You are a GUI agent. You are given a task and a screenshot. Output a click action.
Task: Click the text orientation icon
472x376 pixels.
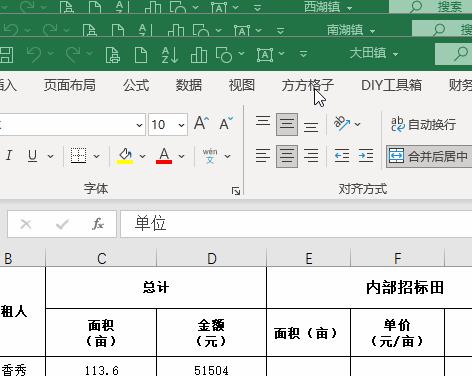click(x=342, y=123)
